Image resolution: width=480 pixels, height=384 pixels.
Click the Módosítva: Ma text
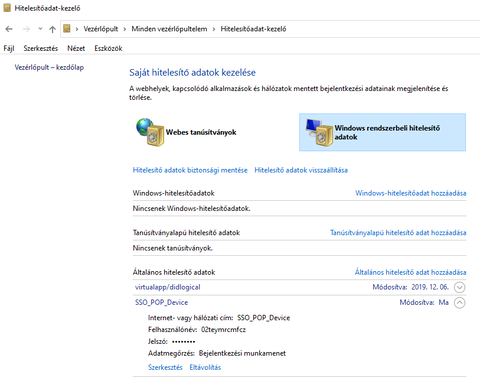[x=424, y=302]
